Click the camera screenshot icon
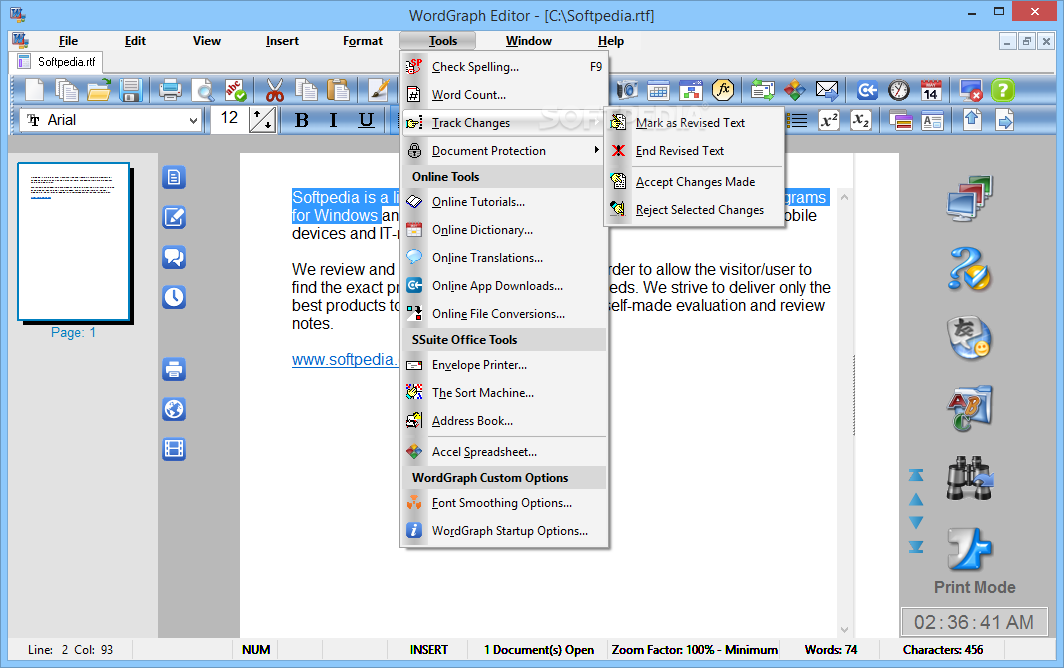The image size is (1064, 668). click(x=627, y=90)
